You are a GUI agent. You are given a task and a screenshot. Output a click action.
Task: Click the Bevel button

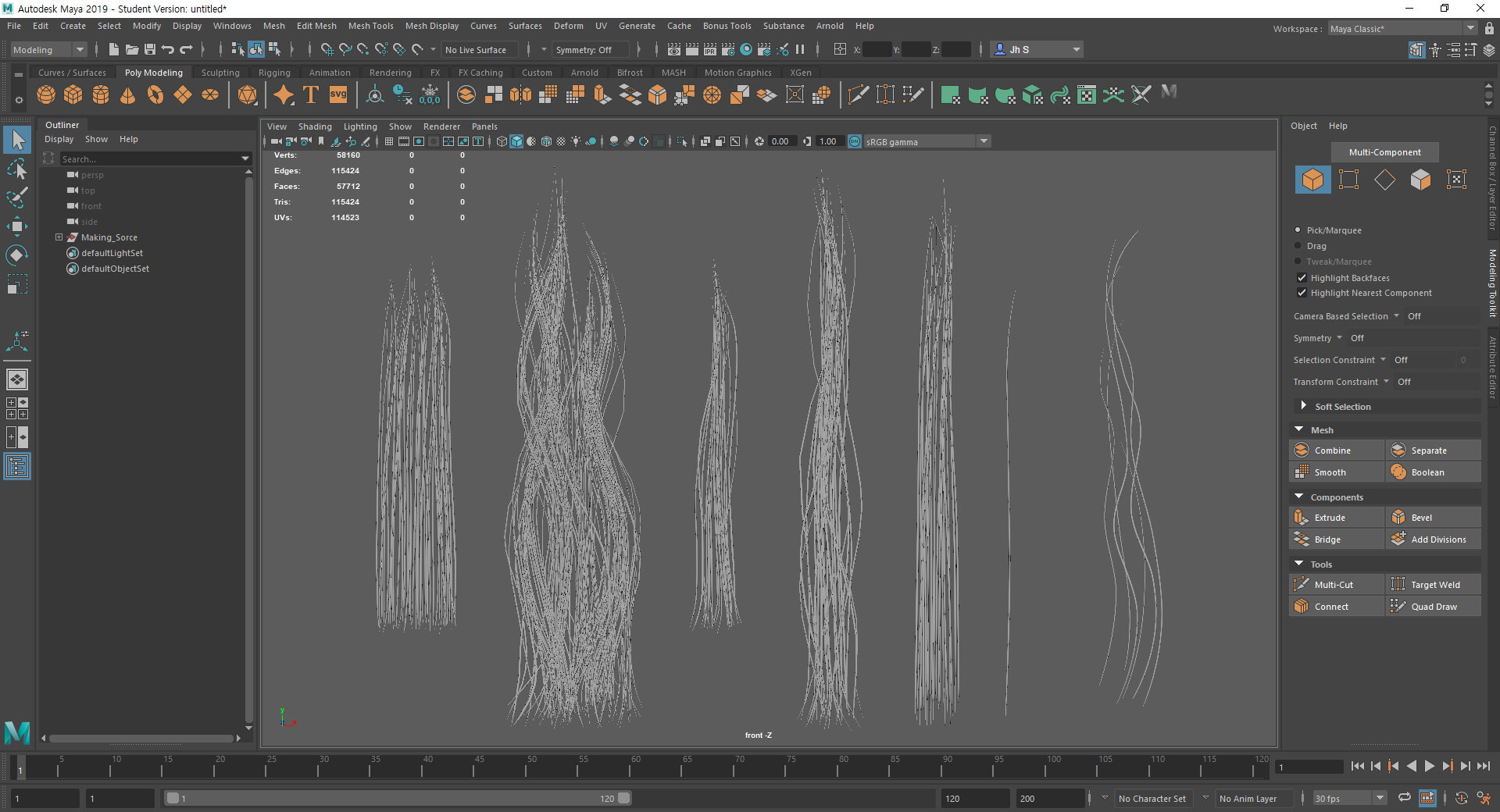[1421, 518]
